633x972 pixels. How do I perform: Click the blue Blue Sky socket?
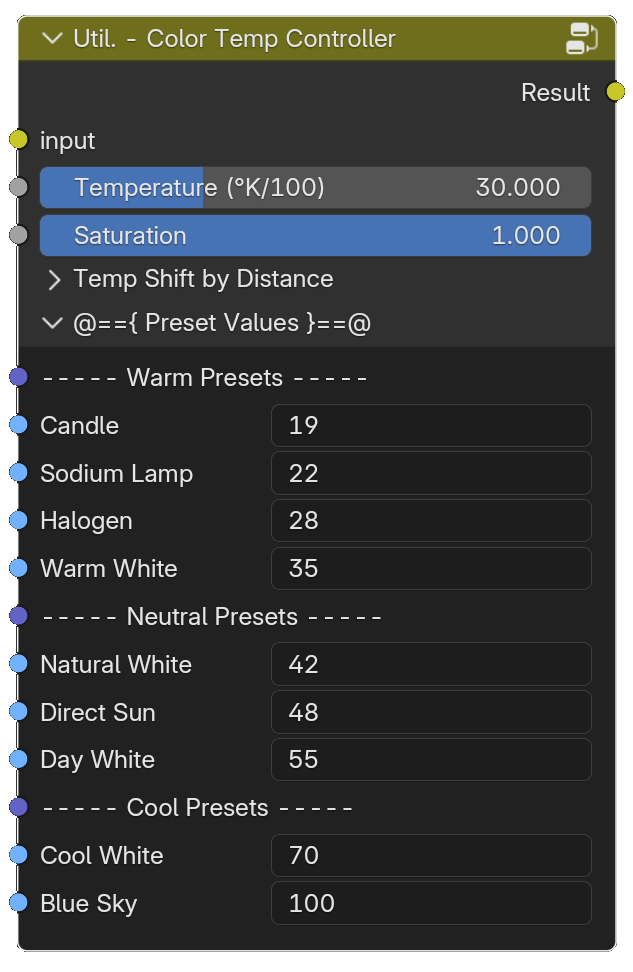click(19, 903)
